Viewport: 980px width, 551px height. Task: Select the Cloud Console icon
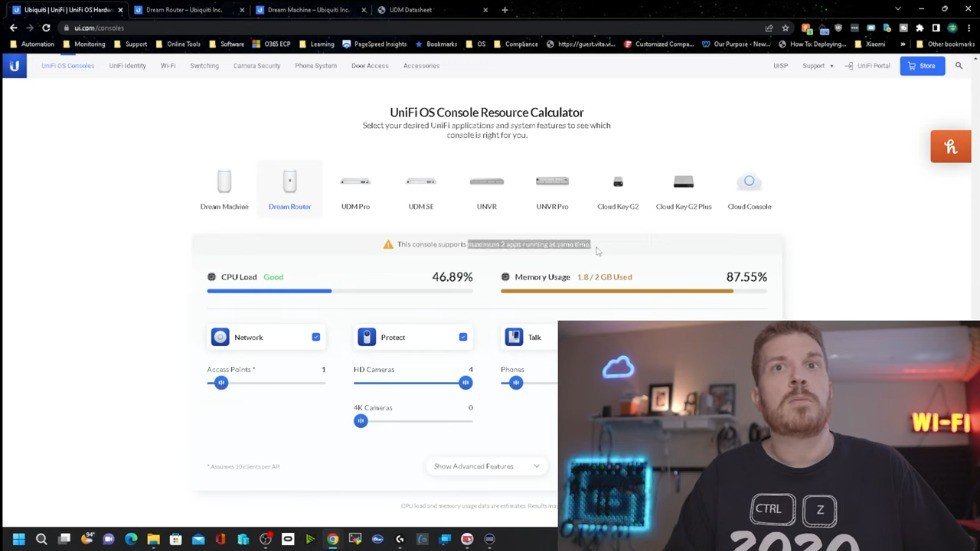coord(749,182)
